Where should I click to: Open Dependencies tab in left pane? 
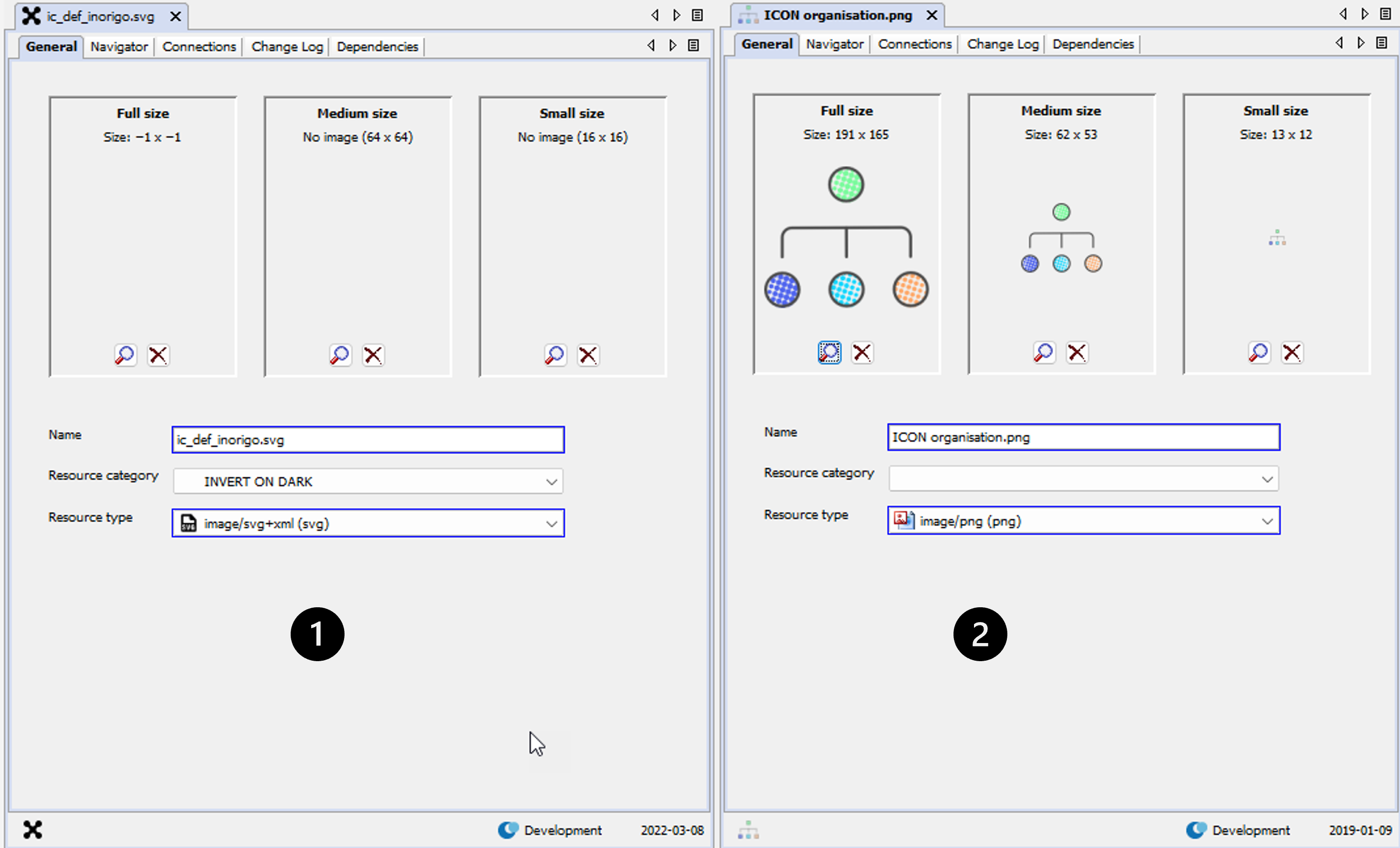[x=377, y=47]
